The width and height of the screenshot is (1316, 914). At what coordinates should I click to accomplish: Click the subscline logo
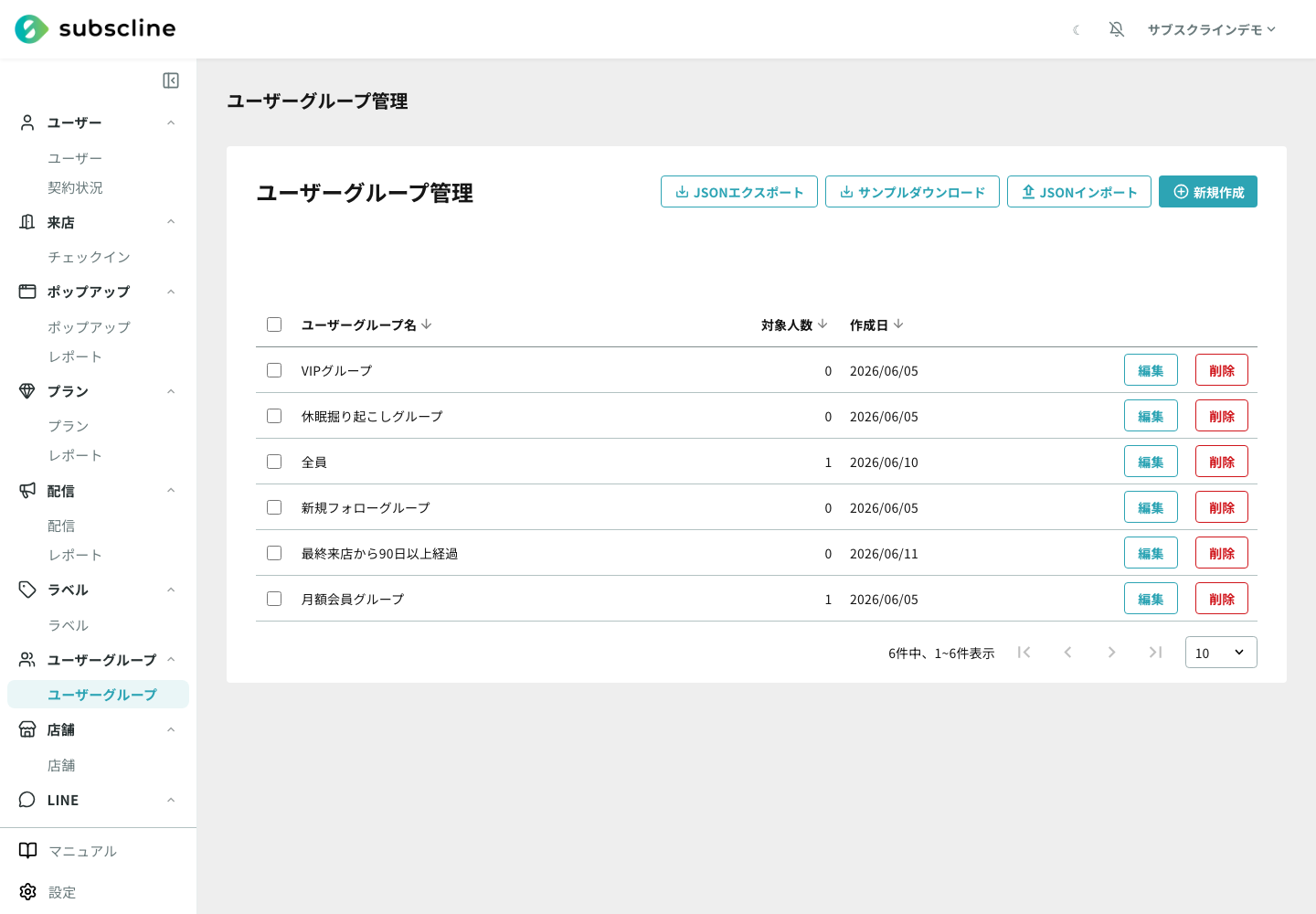click(x=95, y=29)
